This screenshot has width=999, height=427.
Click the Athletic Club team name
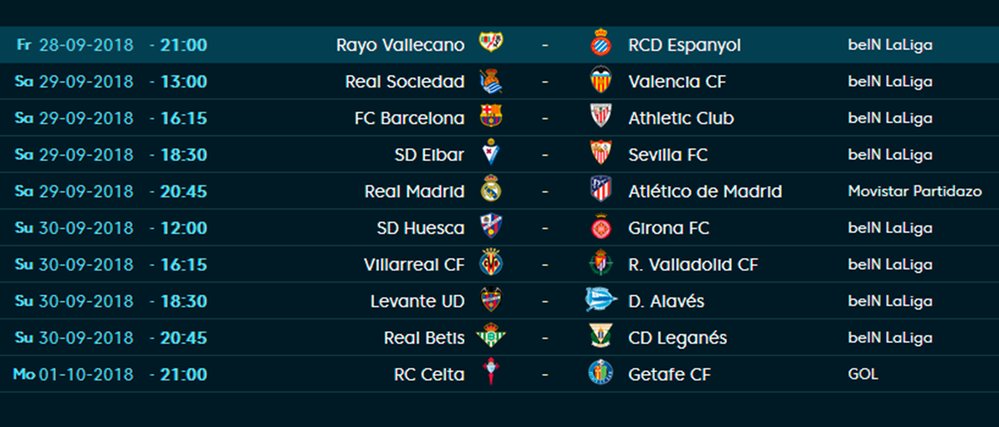point(681,119)
